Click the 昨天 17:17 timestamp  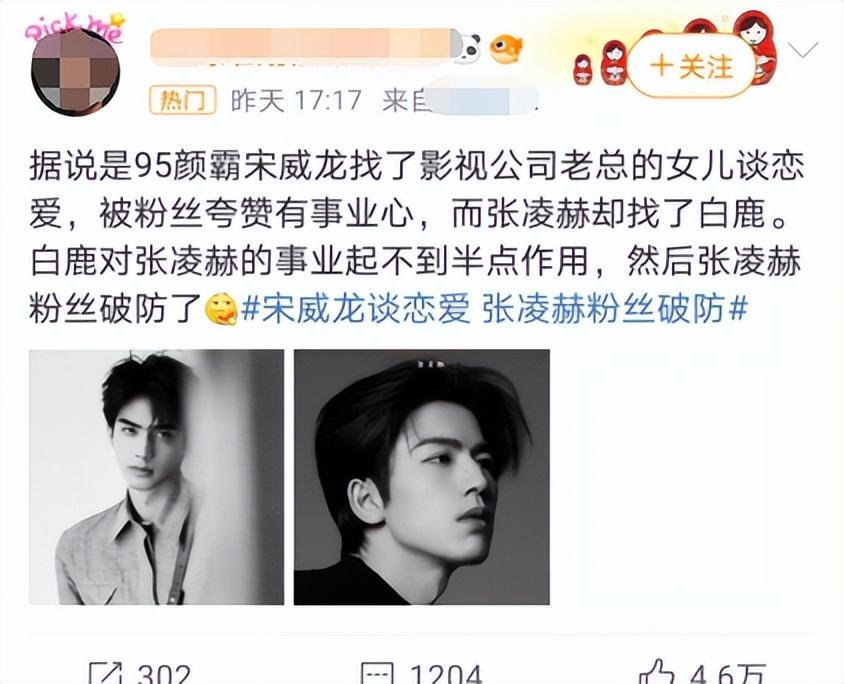pos(296,100)
